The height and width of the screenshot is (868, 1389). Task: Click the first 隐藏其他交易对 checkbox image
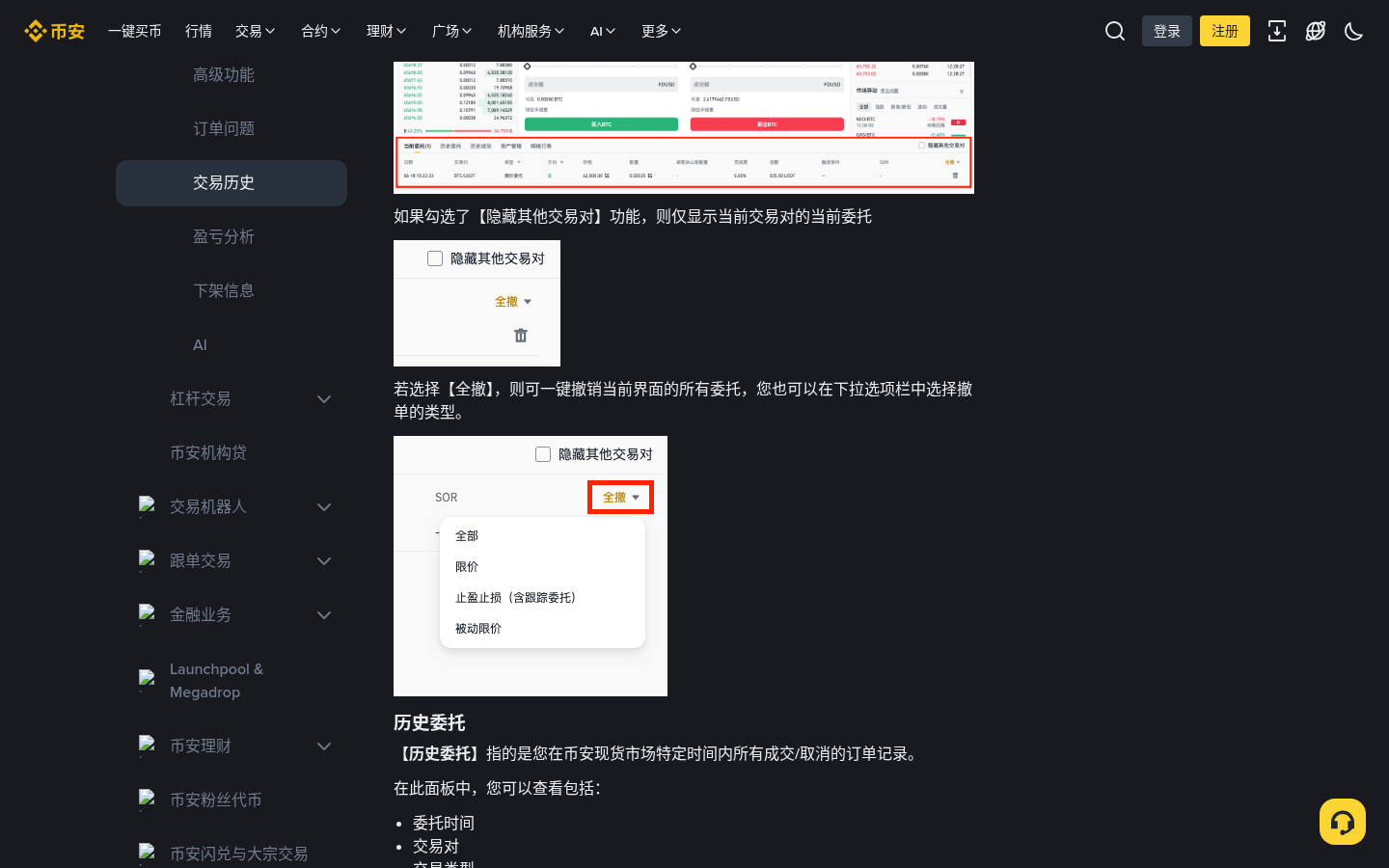pos(477,303)
